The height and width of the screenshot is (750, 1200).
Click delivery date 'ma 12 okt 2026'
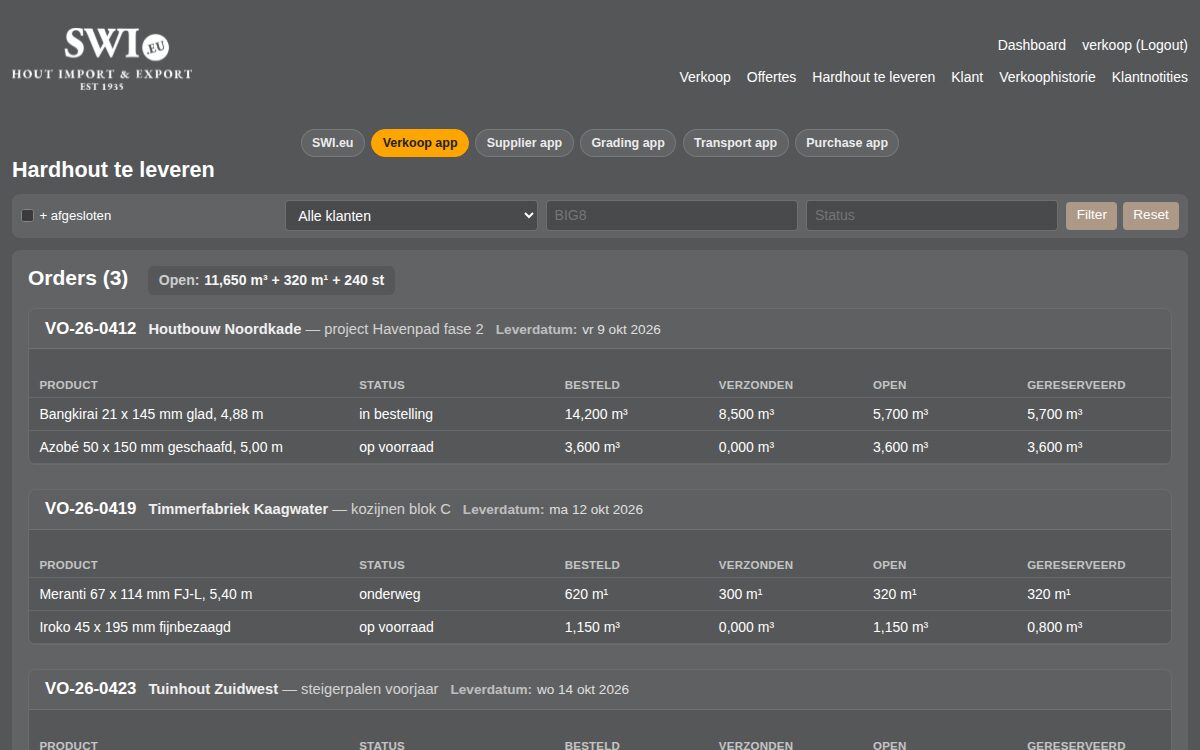[x=596, y=509]
